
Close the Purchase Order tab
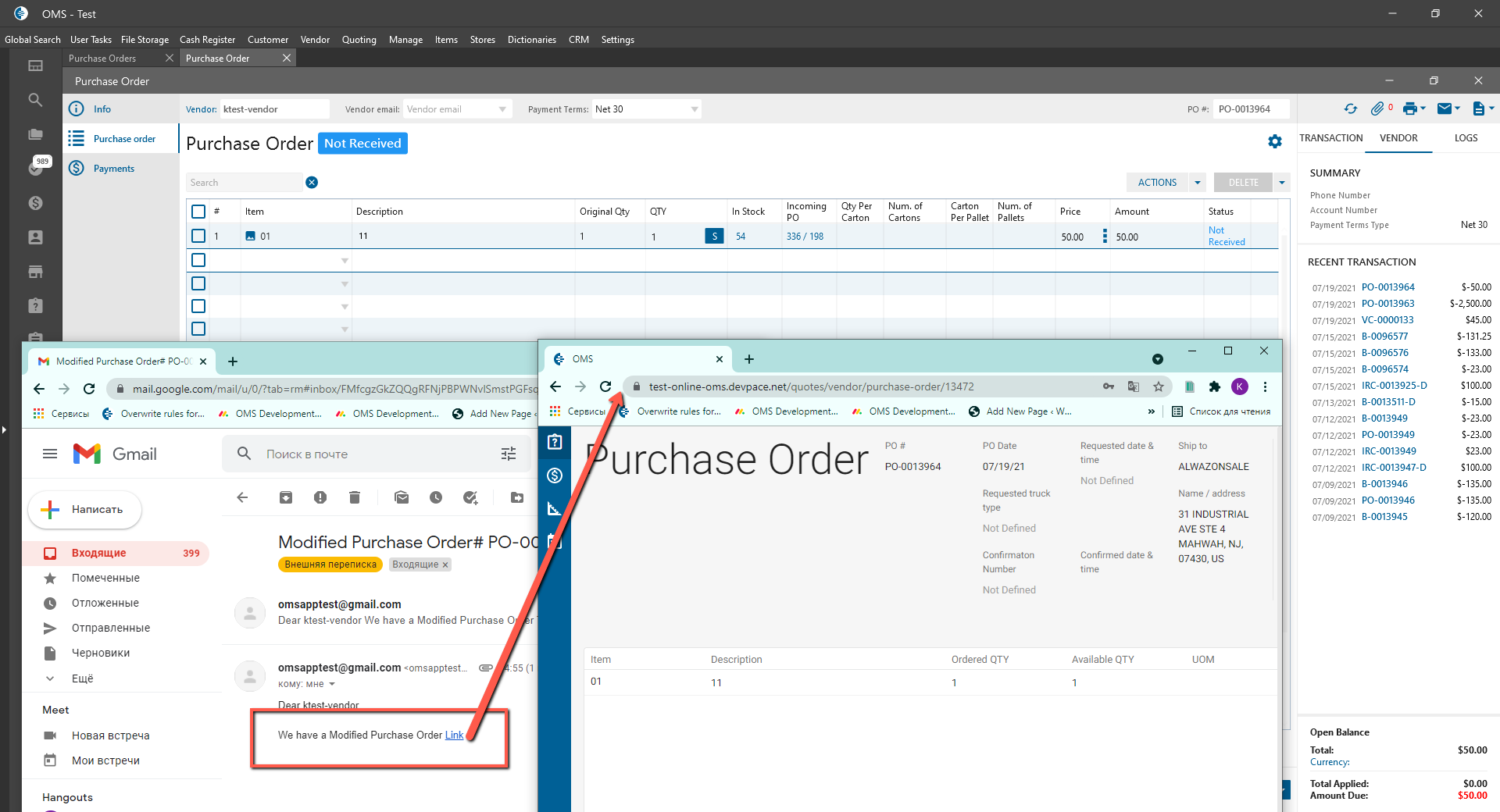coord(287,58)
